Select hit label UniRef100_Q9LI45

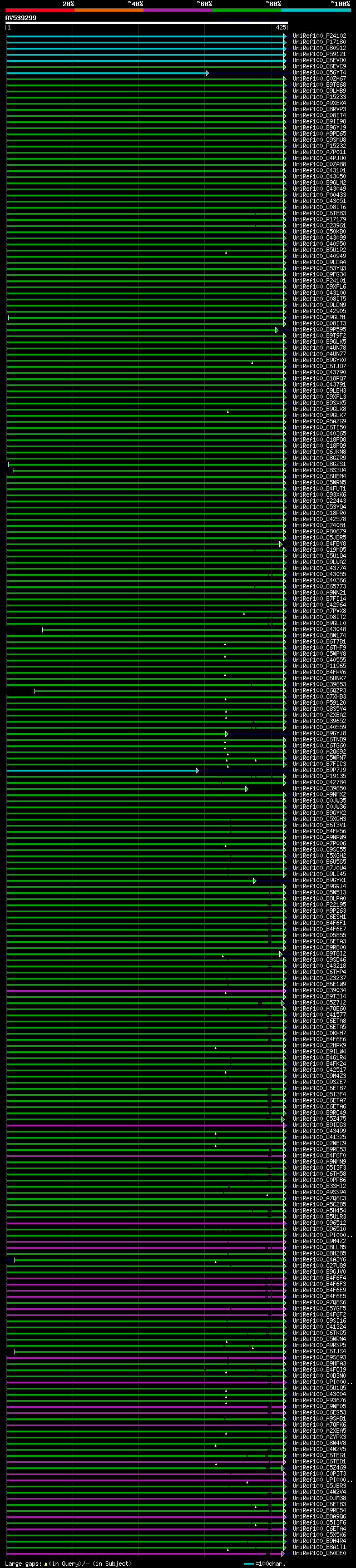(x=319, y=874)
